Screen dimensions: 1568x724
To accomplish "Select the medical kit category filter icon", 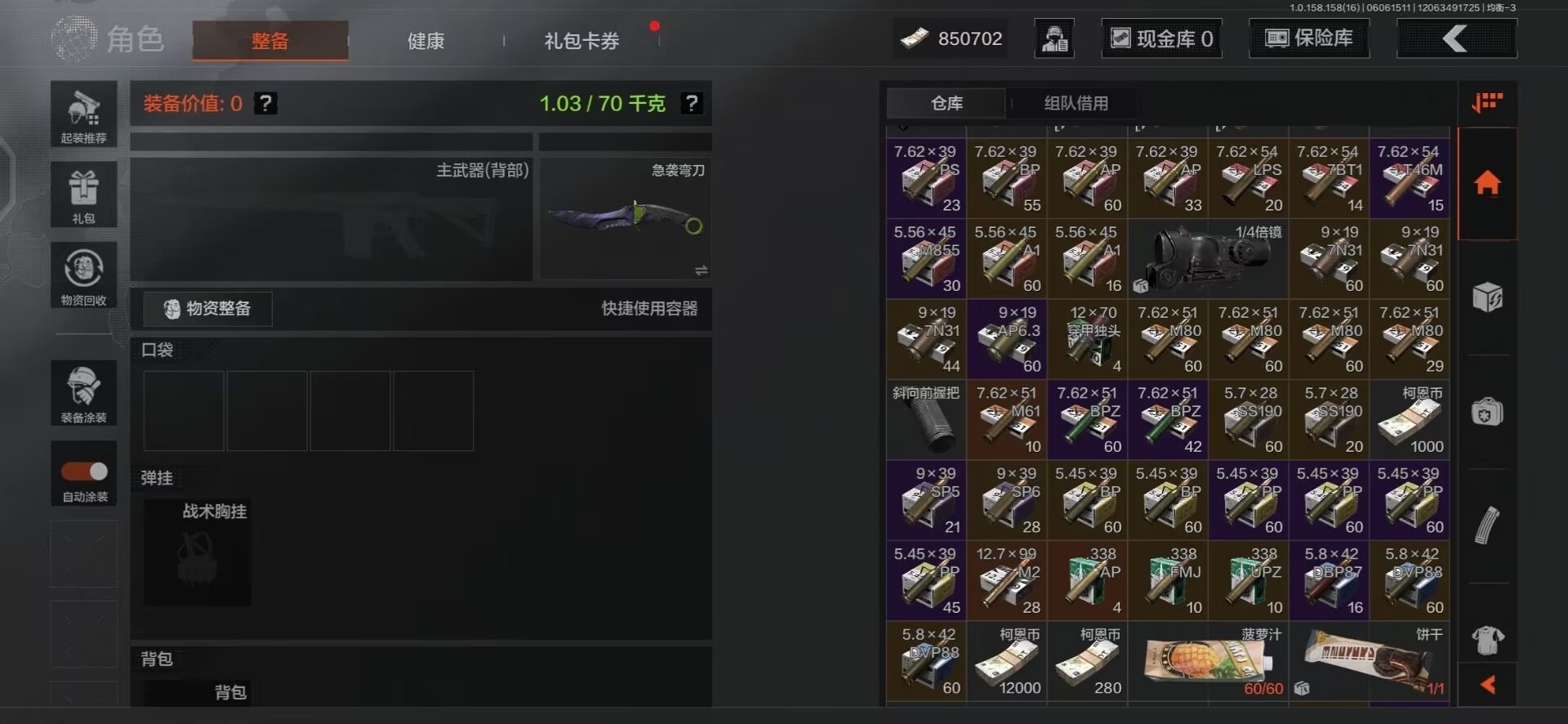I will 1487,412.
